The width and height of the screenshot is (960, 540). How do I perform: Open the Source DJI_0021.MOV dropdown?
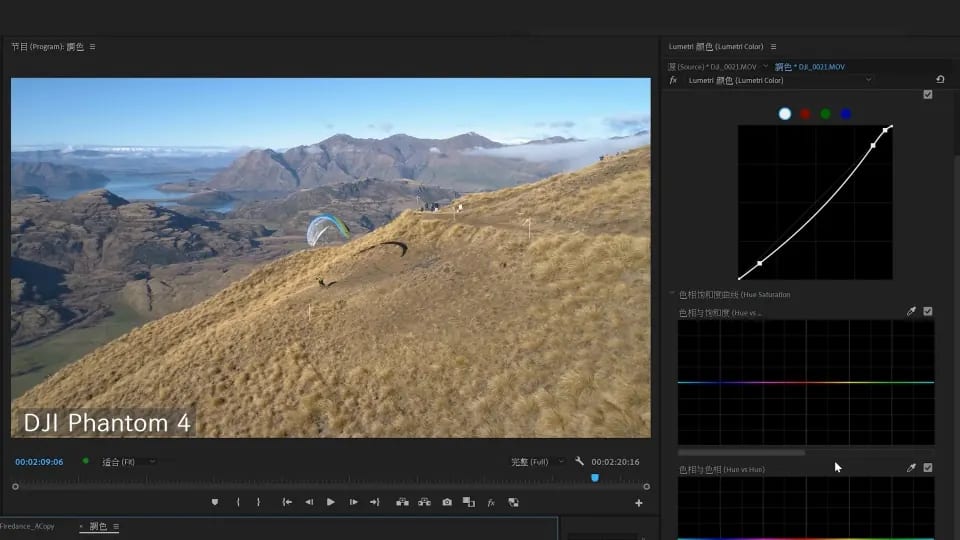click(765, 66)
